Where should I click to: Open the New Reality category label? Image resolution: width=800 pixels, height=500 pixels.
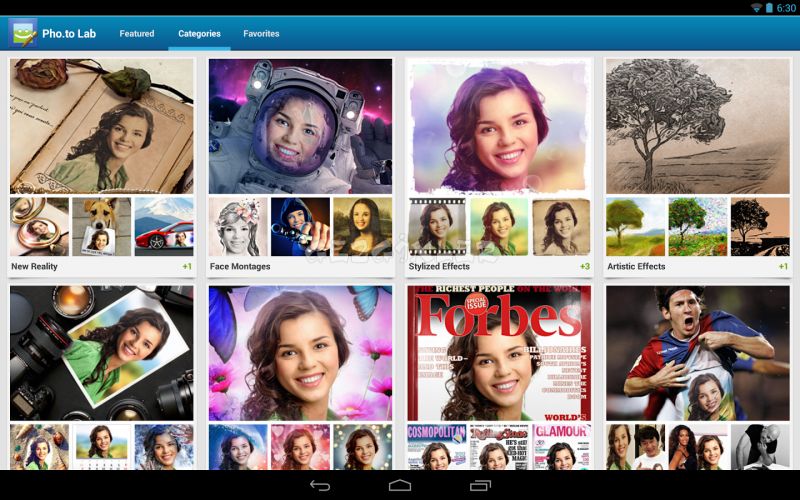(34, 266)
